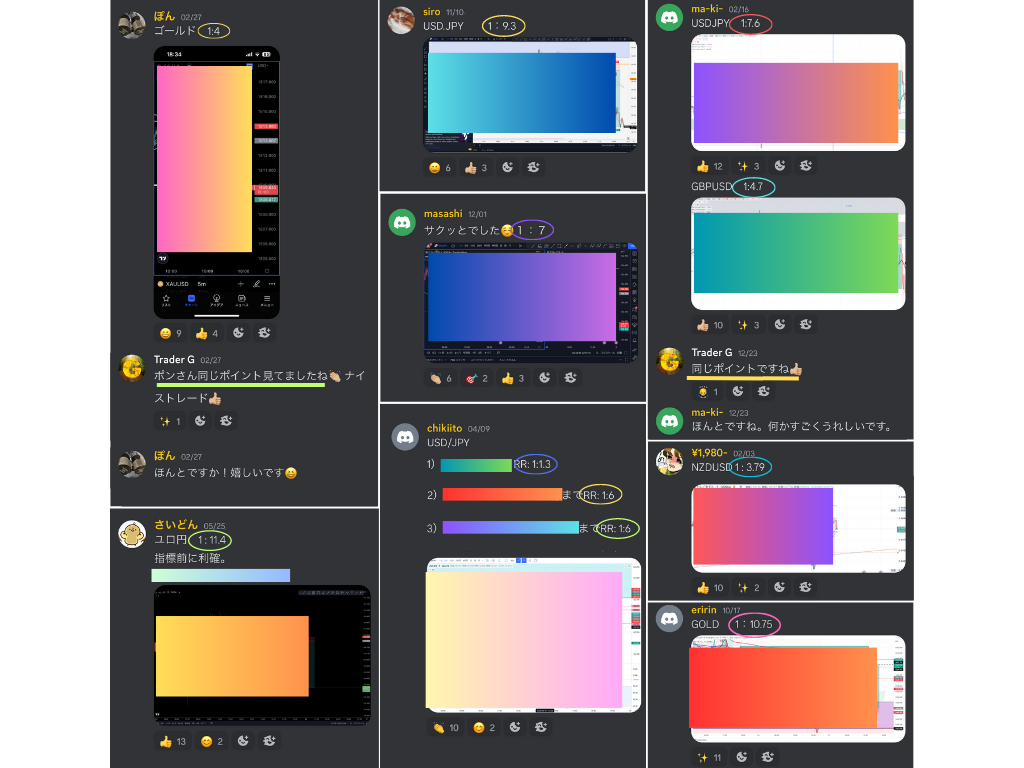The width and height of the screenshot is (1024, 768).
Task: Open masashi's Discord avatar
Action: pyautogui.click(x=402, y=222)
